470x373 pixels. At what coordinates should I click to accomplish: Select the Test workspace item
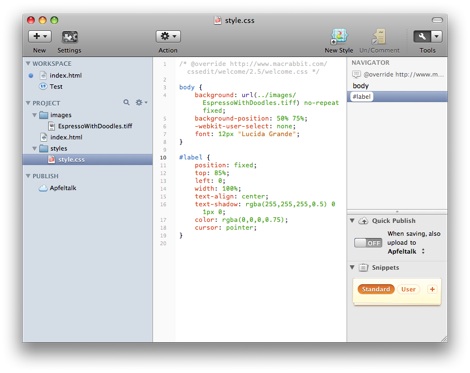[x=56, y=86]
